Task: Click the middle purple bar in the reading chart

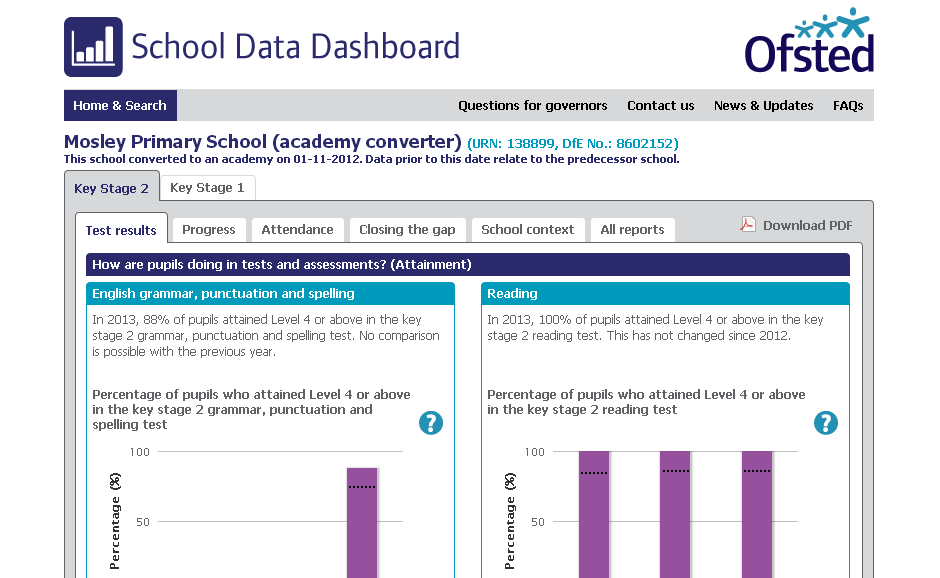Action: (x=675, y=514)
